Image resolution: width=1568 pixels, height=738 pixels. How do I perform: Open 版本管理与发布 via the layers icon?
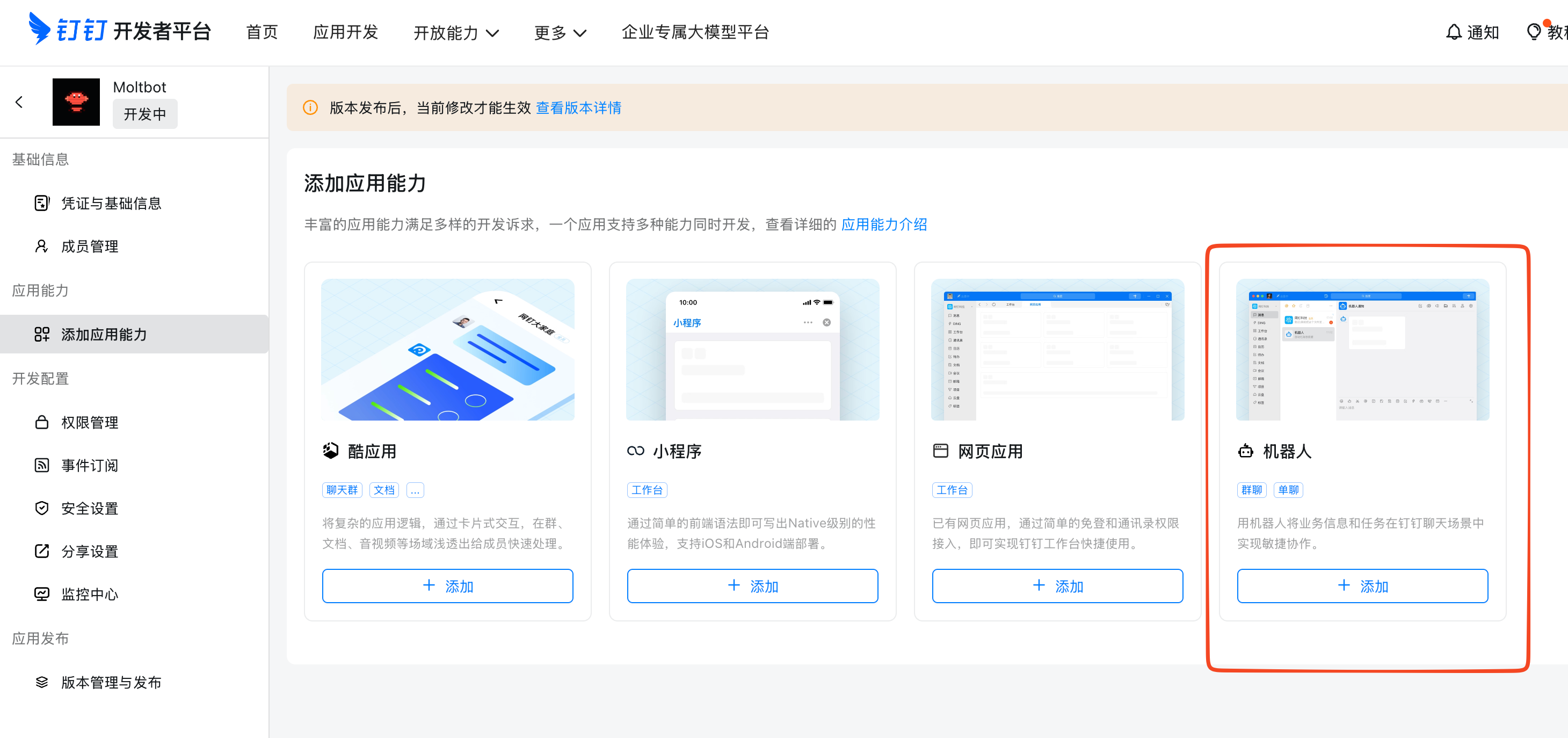click(41, 682)
